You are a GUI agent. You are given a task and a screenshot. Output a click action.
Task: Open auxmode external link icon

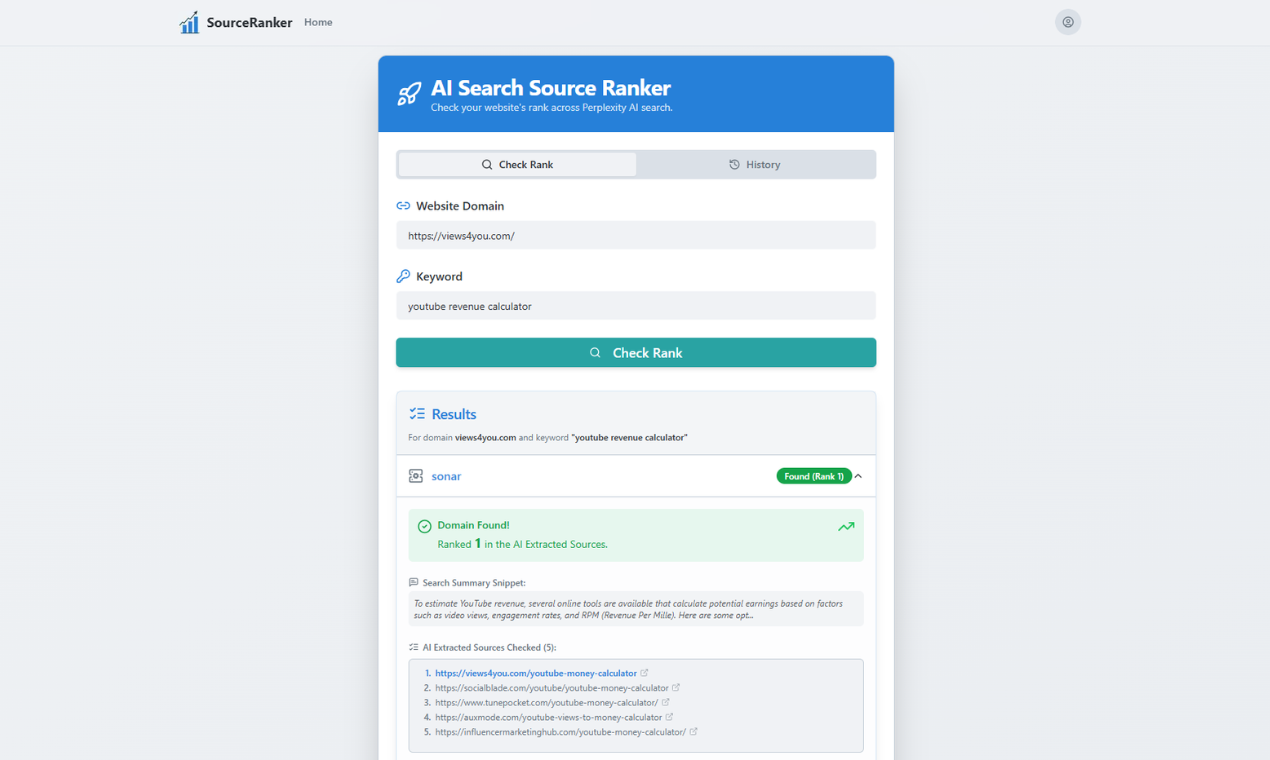point(669,717)
